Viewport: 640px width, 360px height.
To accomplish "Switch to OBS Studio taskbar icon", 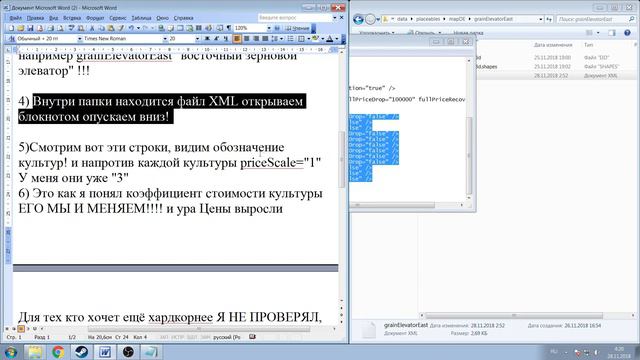I will [x=128, y=352].
